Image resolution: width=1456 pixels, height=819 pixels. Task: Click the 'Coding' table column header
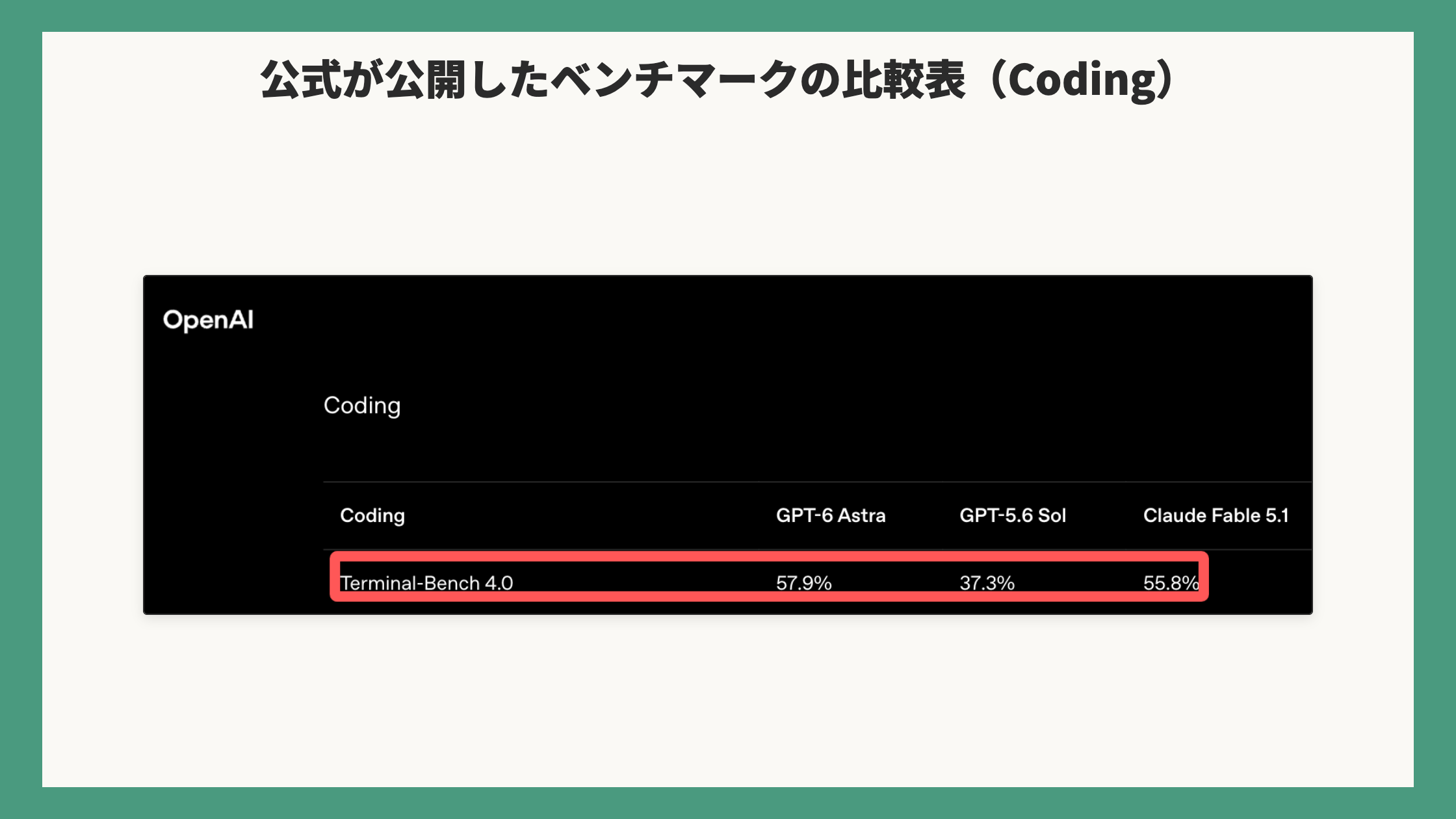pyautogui.click(x=372, y=515)
